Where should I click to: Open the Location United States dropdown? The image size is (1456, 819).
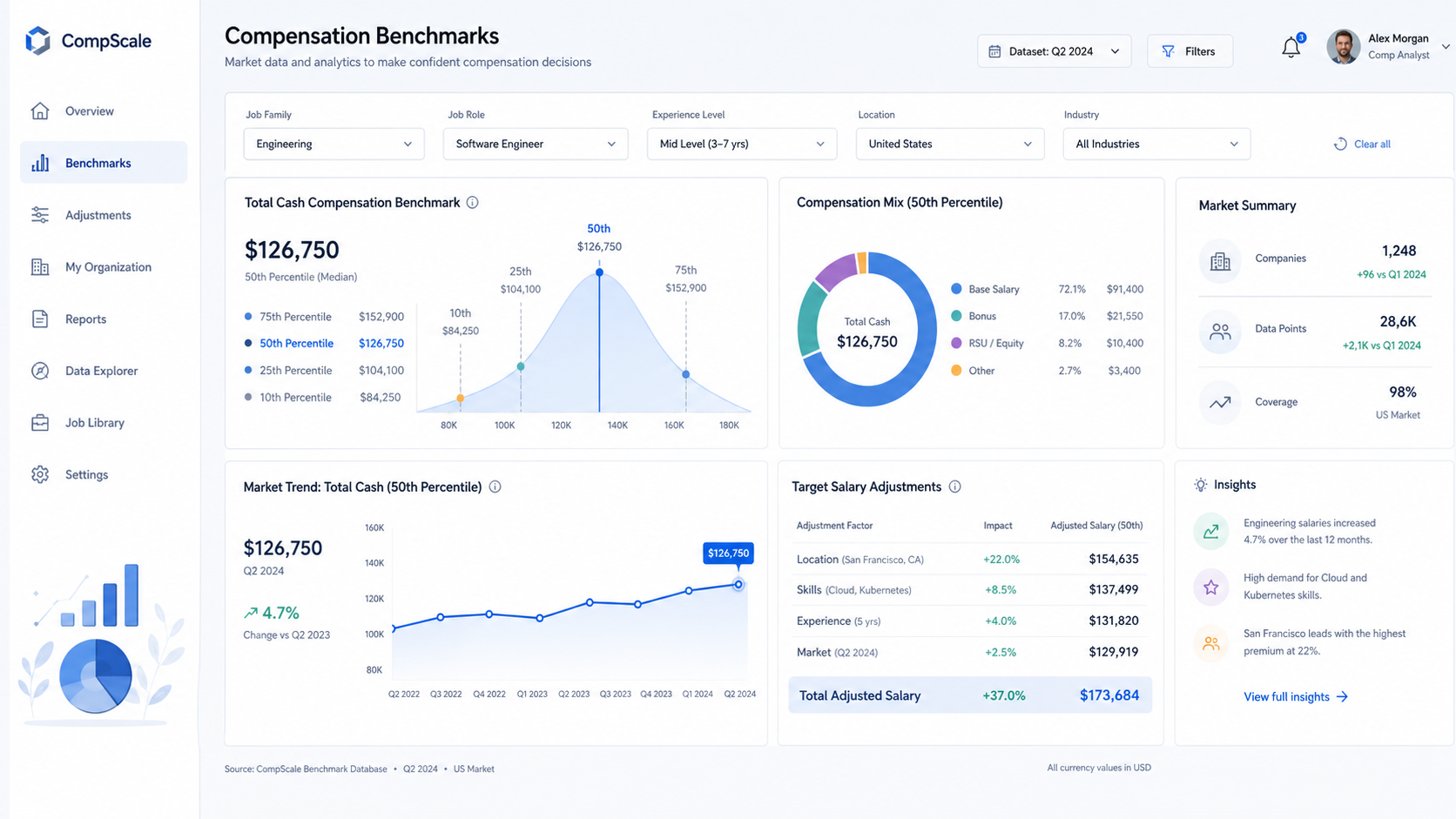tap(950, 144)
